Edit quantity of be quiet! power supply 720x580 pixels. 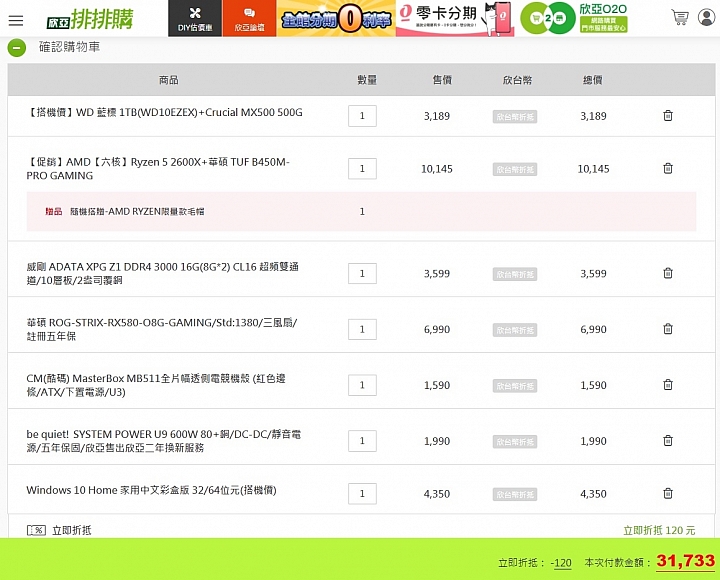tap(362, 441)
